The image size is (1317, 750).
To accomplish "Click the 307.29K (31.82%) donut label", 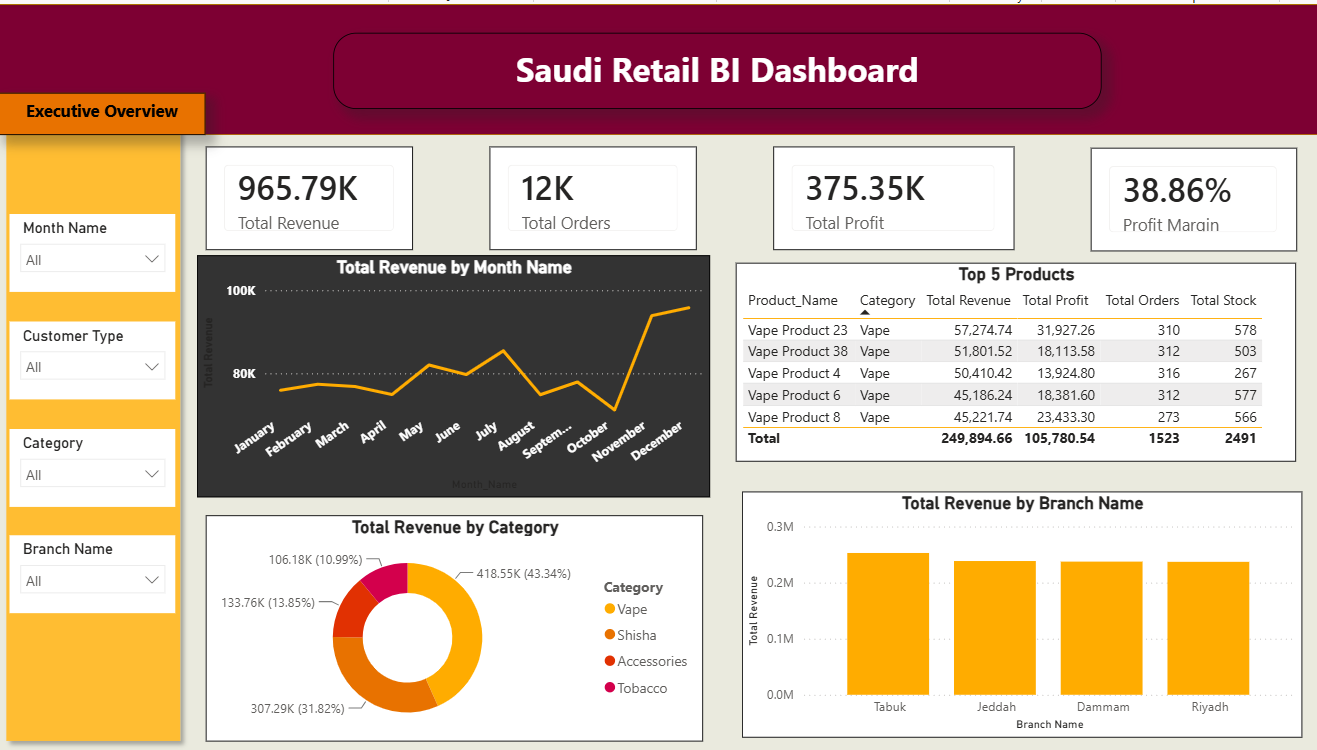I will click(x=297, y=708).
